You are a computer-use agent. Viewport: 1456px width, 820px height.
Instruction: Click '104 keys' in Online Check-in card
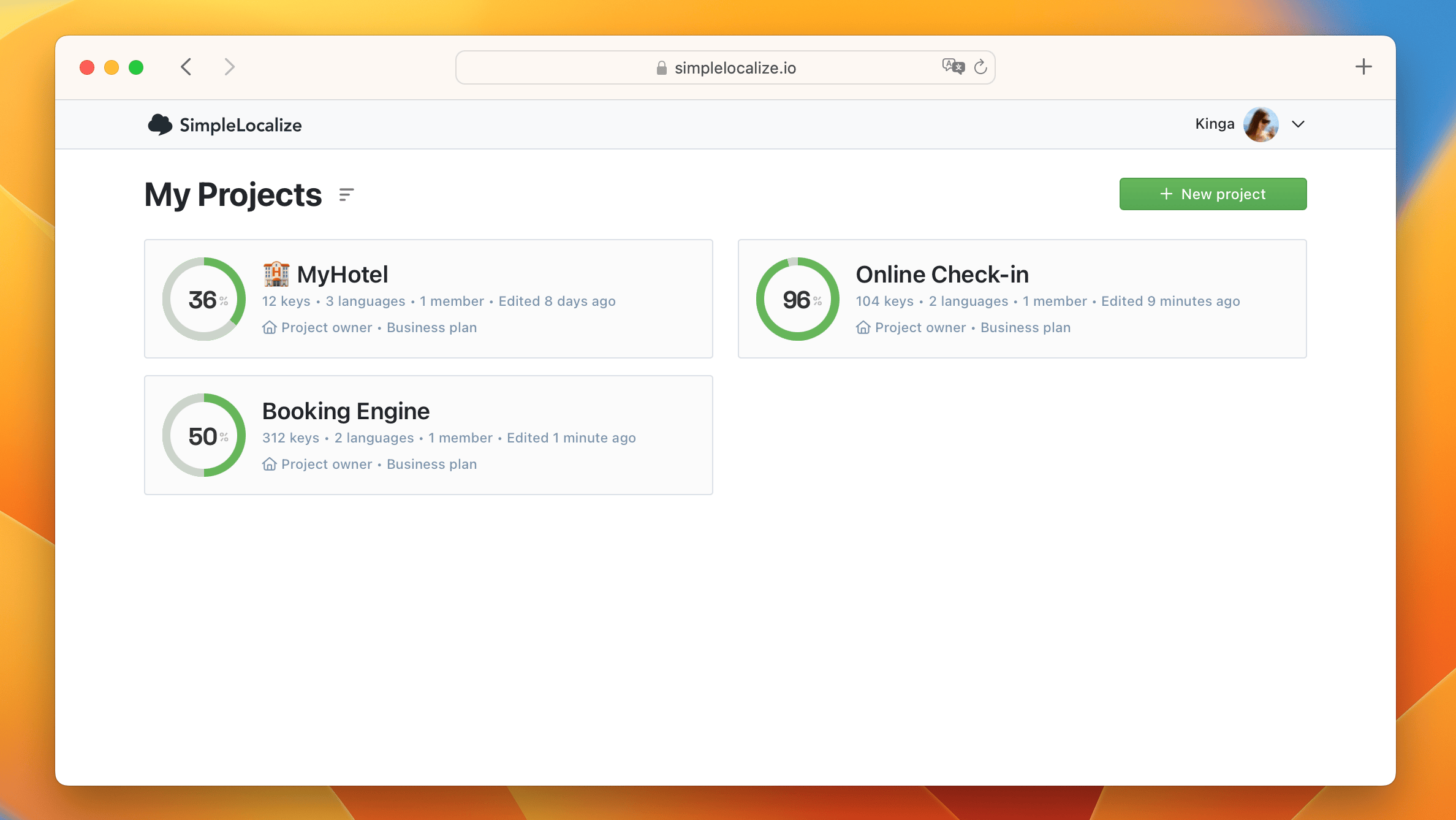pos(884,301)
